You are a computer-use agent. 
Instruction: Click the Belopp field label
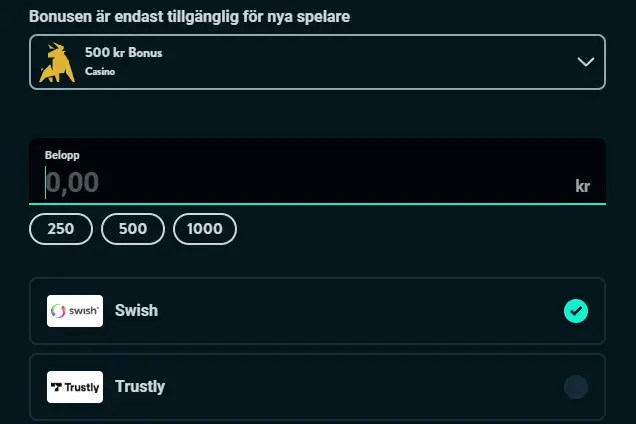[62, 156]
